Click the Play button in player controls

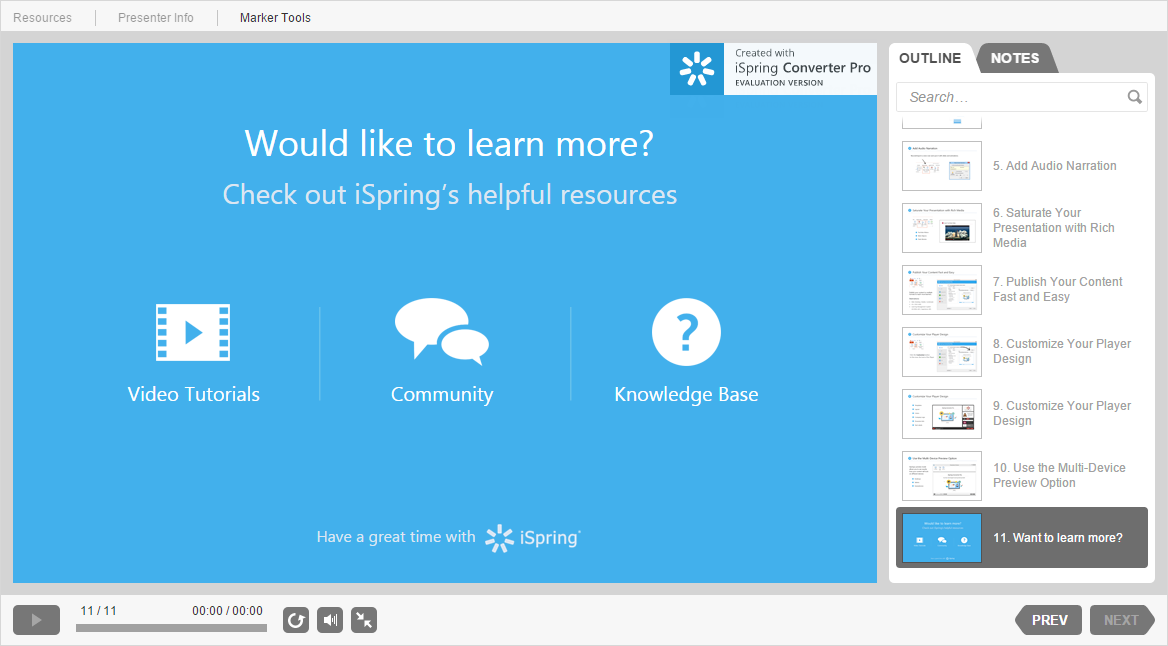[37, 620]
